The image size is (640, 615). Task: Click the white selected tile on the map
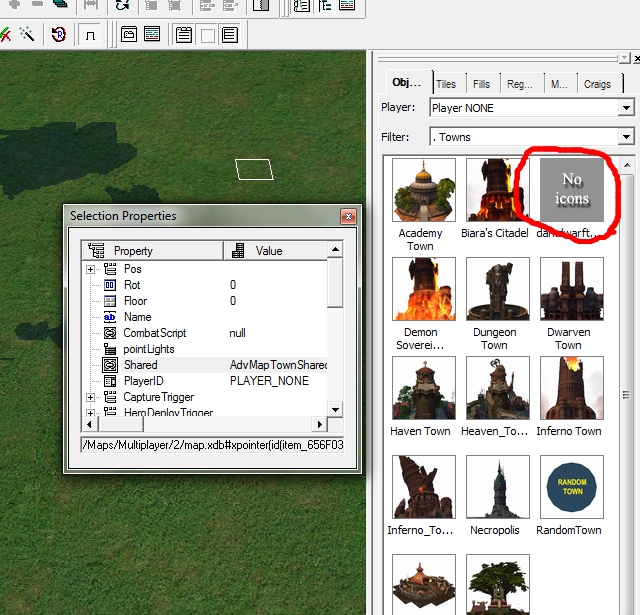[x=254, y=169]
